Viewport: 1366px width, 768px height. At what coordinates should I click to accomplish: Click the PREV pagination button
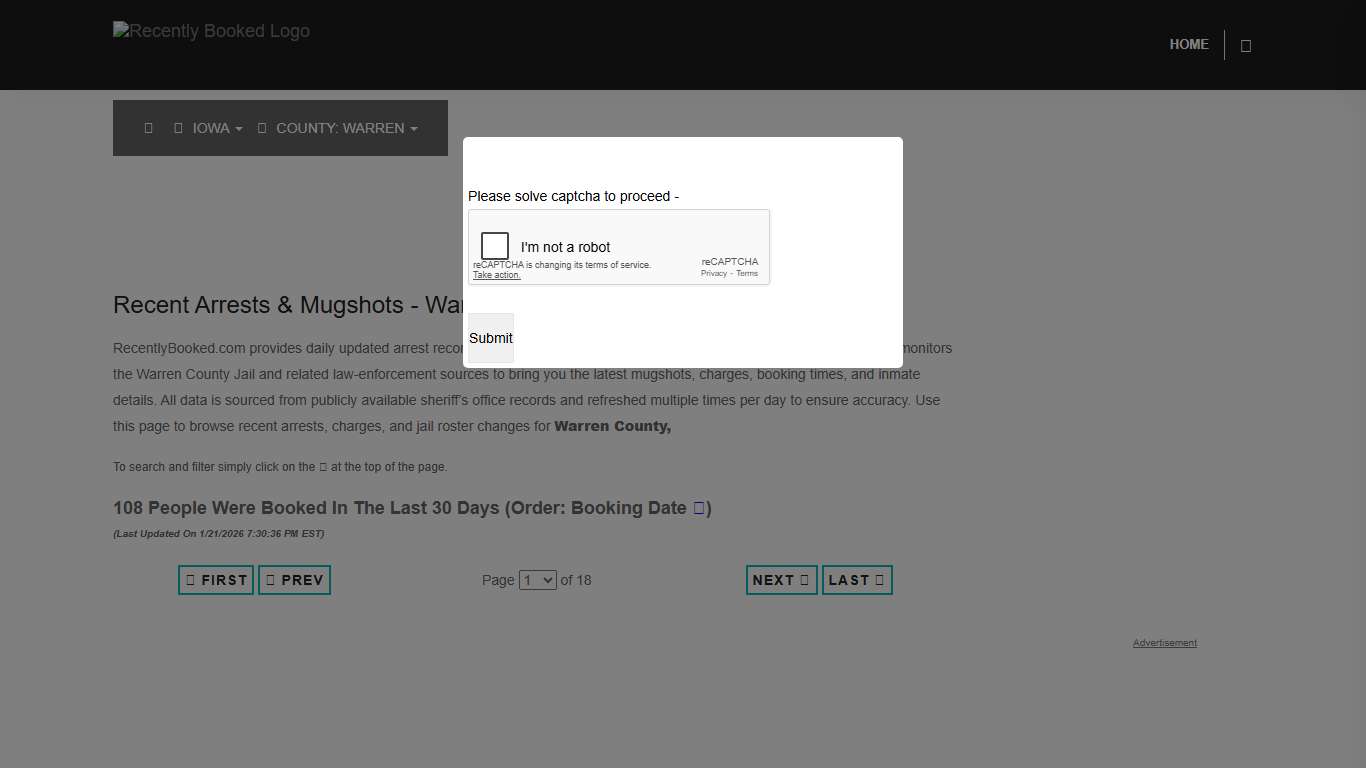pyautogui.click(x=294, y=580)
